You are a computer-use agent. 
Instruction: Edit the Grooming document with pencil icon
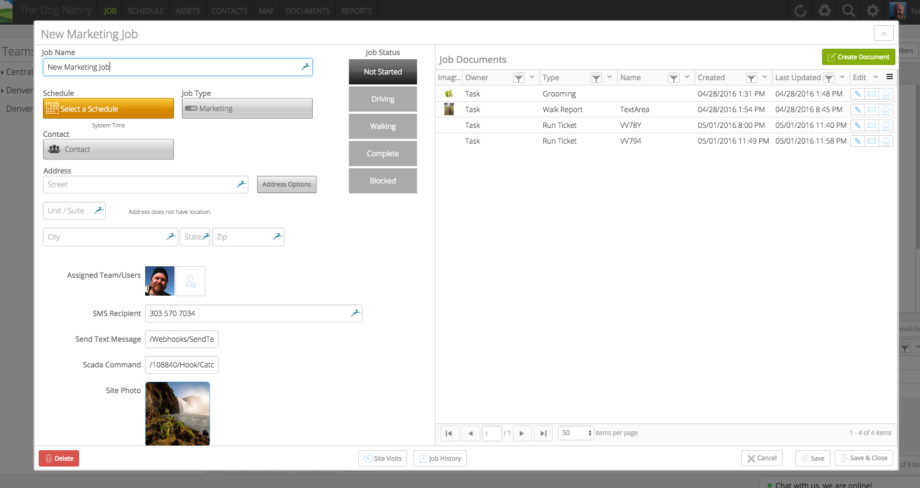[x=857, y=94]
